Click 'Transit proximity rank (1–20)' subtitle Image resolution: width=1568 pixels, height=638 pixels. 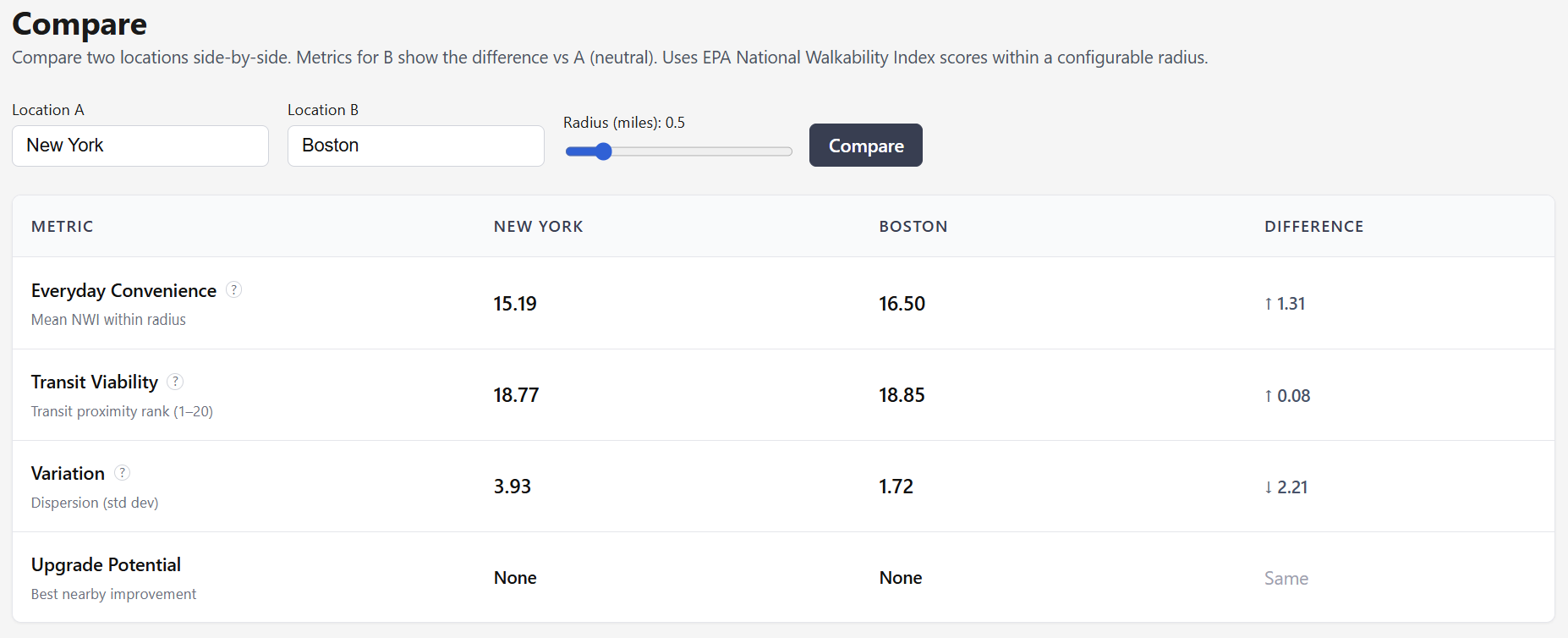coord(122,411)
